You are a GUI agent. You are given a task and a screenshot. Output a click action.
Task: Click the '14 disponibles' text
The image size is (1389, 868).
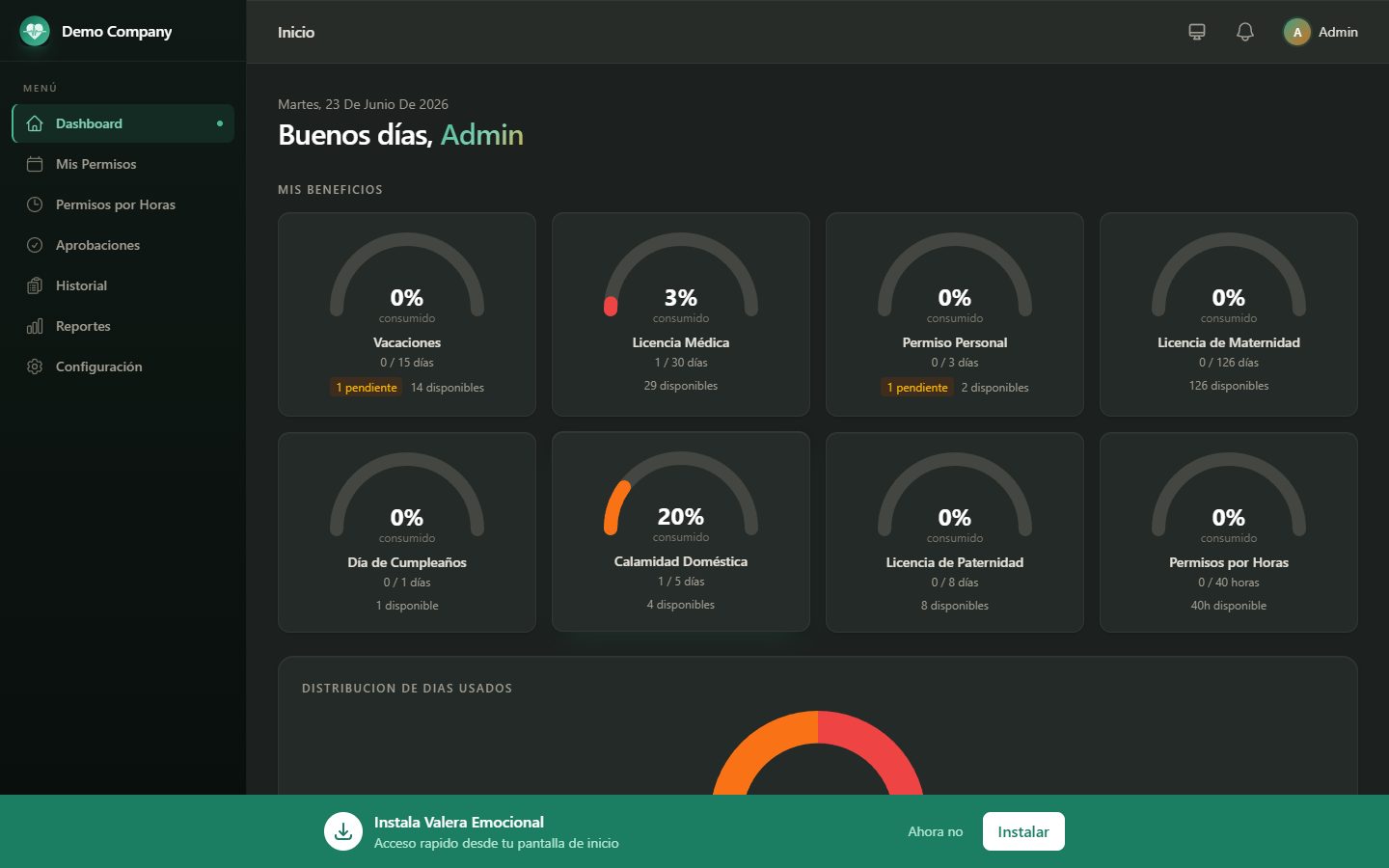click(x=448, y=388)
